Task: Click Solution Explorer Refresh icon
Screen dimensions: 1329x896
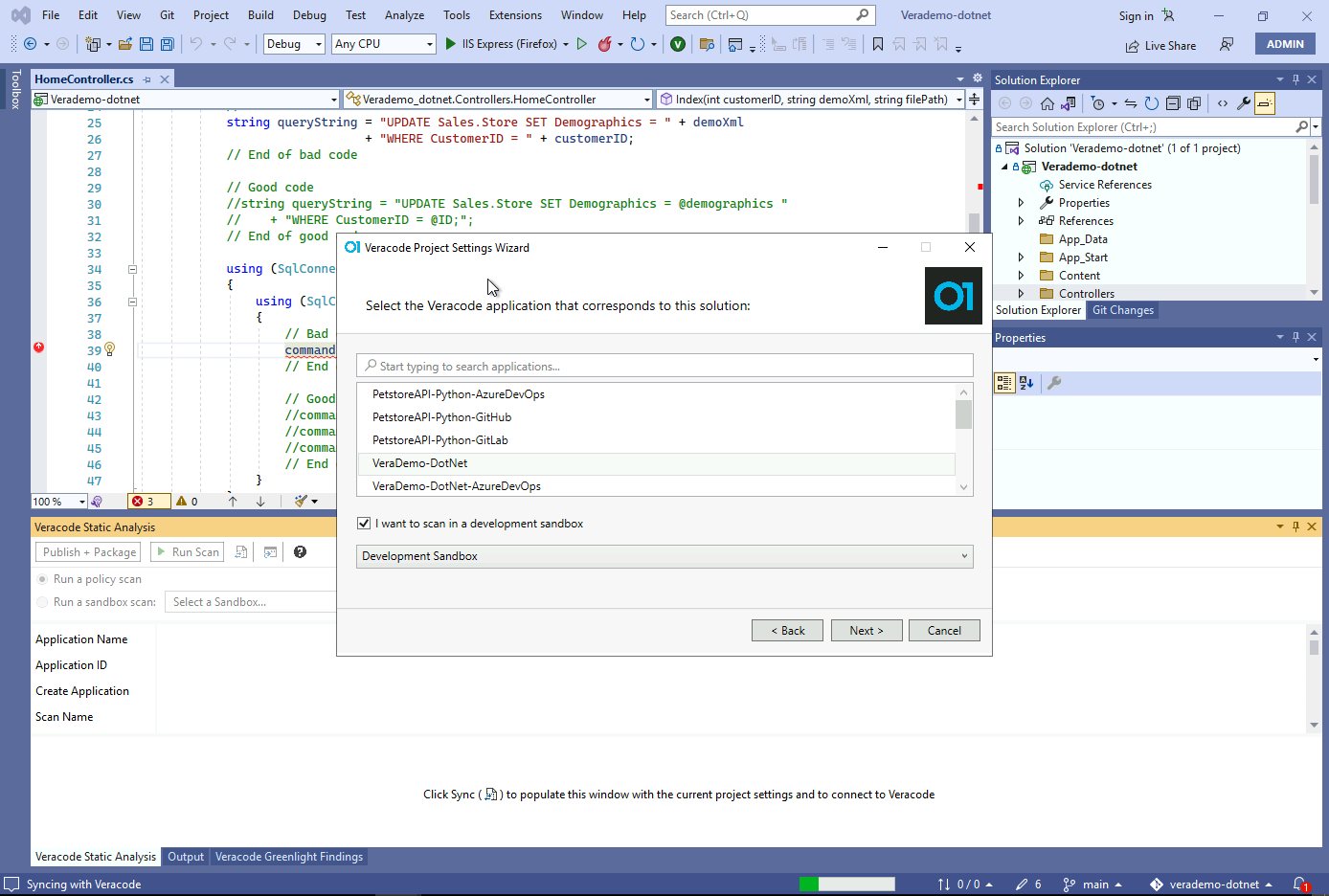Action: pyautogui.click(x=1152, y=103)
